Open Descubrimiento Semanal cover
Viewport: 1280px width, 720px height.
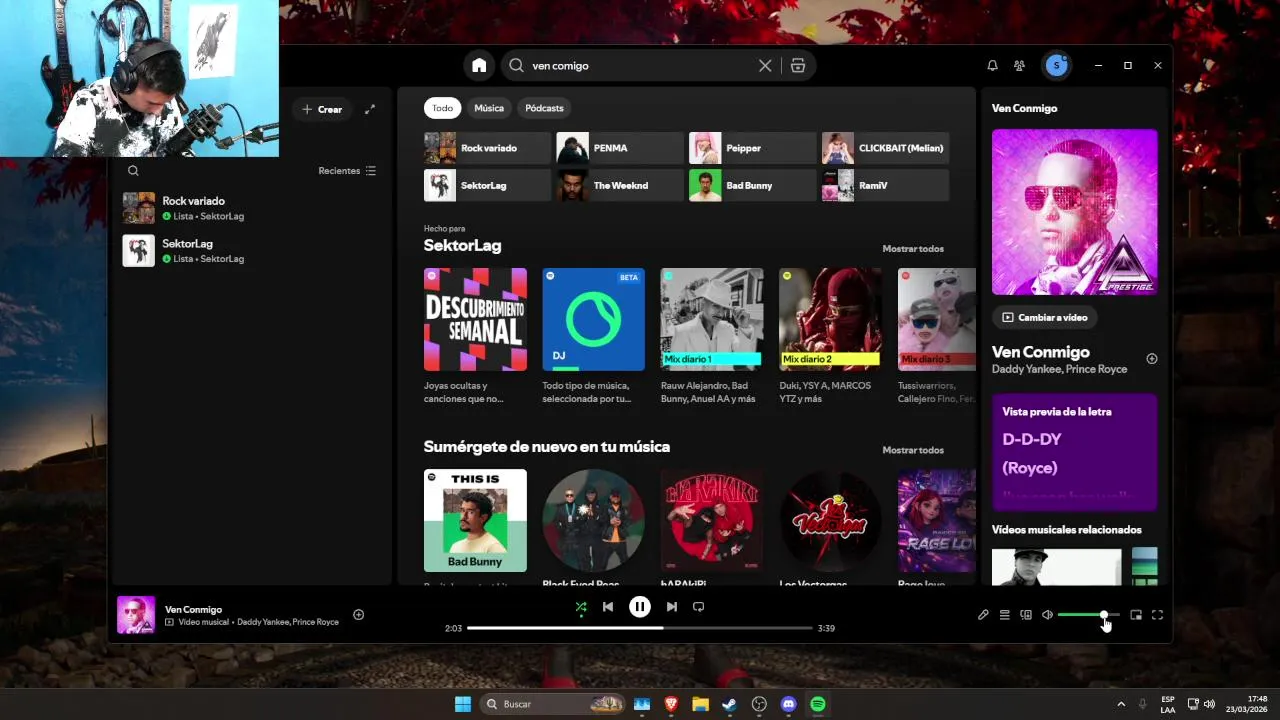pyautogui.click(x=475, y=319)
